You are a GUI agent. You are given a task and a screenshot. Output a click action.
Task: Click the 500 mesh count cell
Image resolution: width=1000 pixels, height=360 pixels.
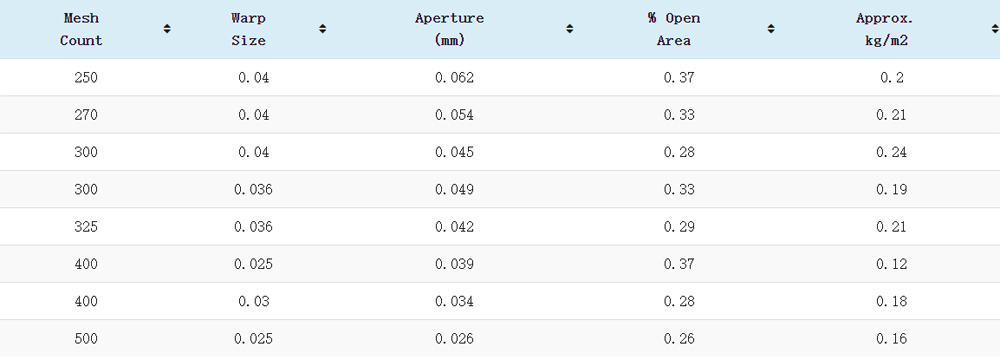(x=85, y=338)
